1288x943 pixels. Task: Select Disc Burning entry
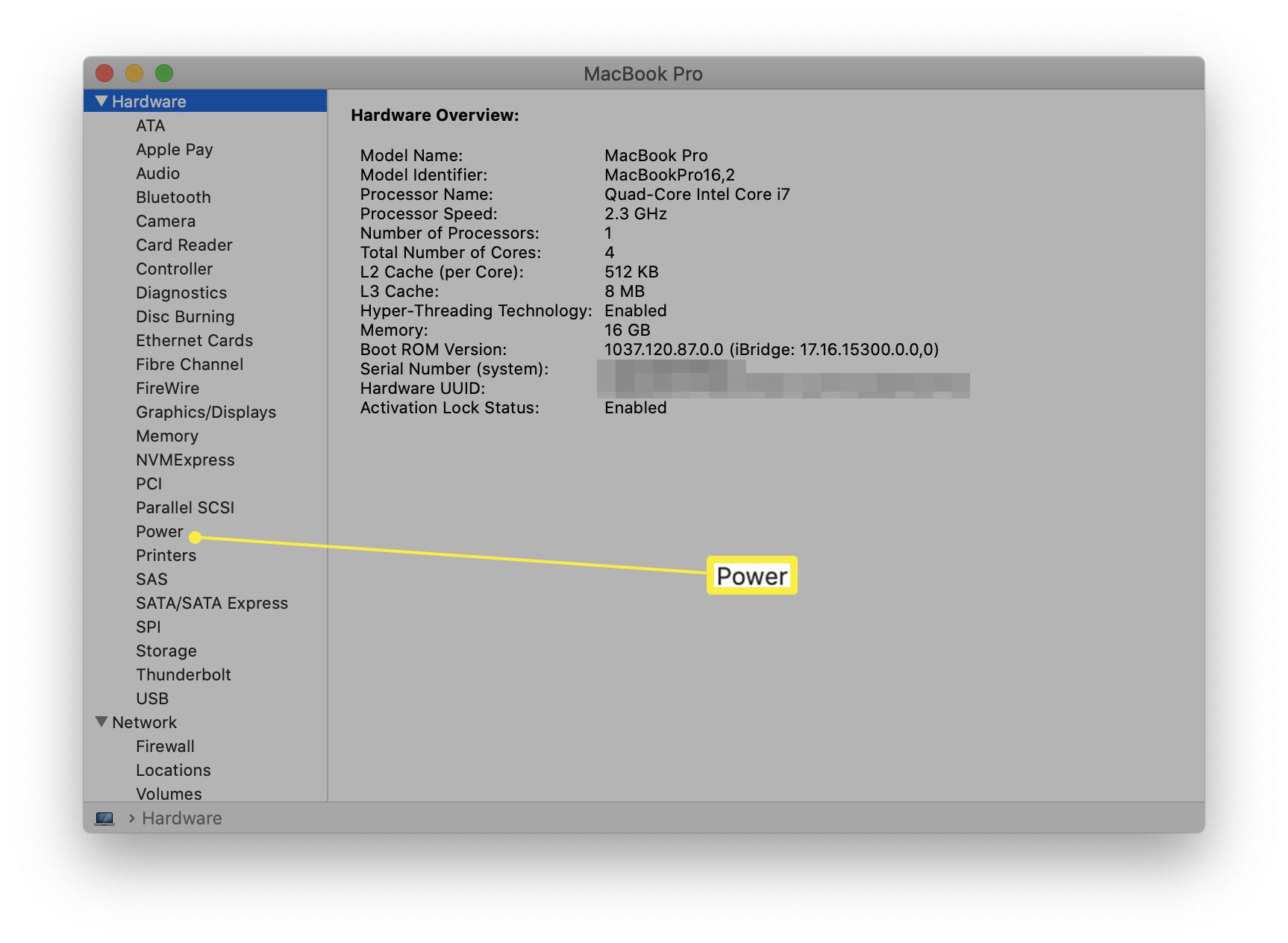pos(185,316)
